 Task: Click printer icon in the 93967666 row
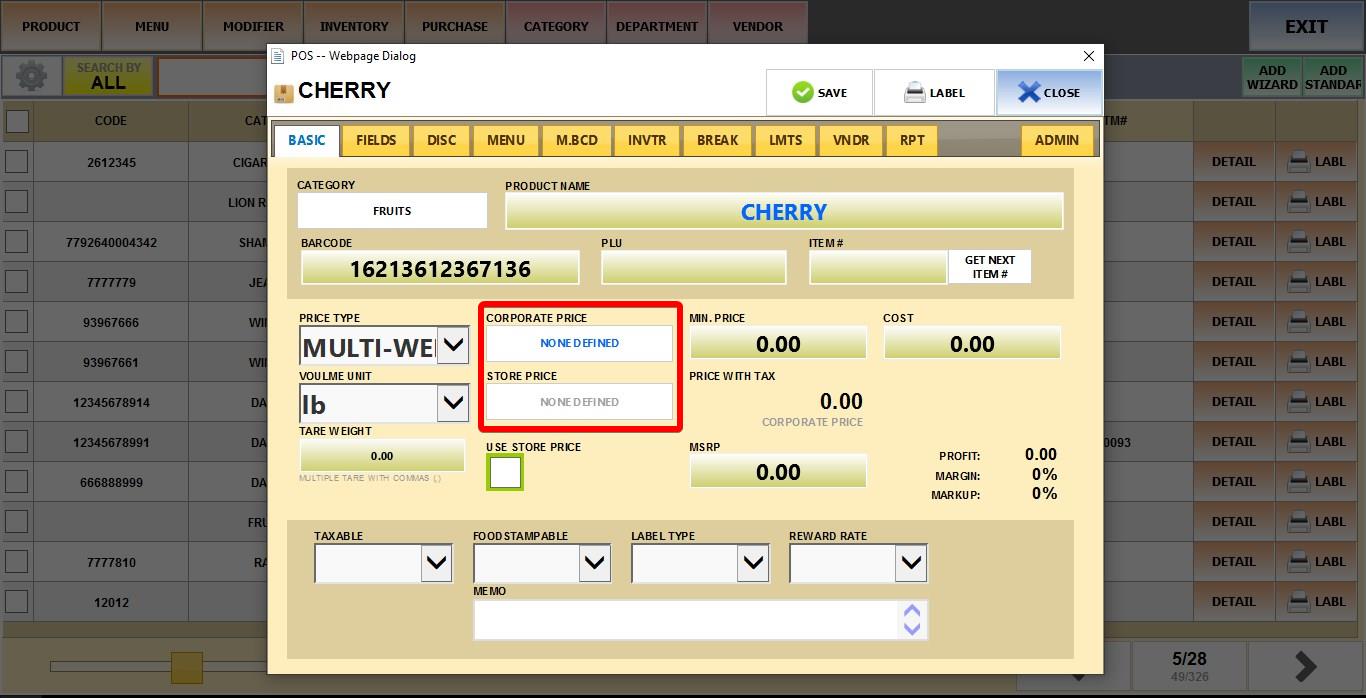[1298, 321]
